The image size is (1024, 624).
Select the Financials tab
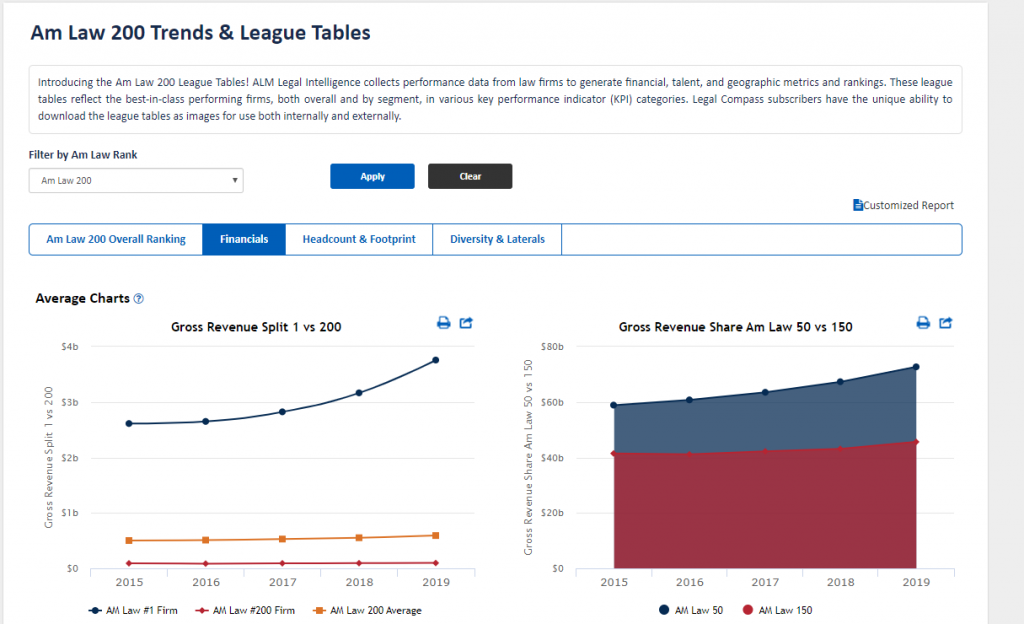[x=244, y=240]
